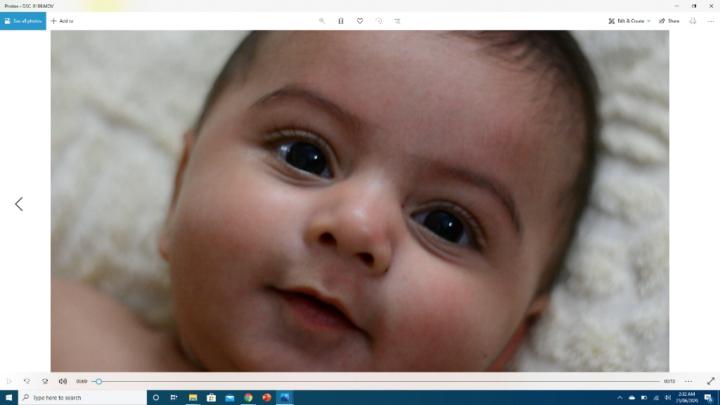Open Mail app from the taskbar
Image resolution: width=720 pixels, height=405 pixels.
[230, 398]
